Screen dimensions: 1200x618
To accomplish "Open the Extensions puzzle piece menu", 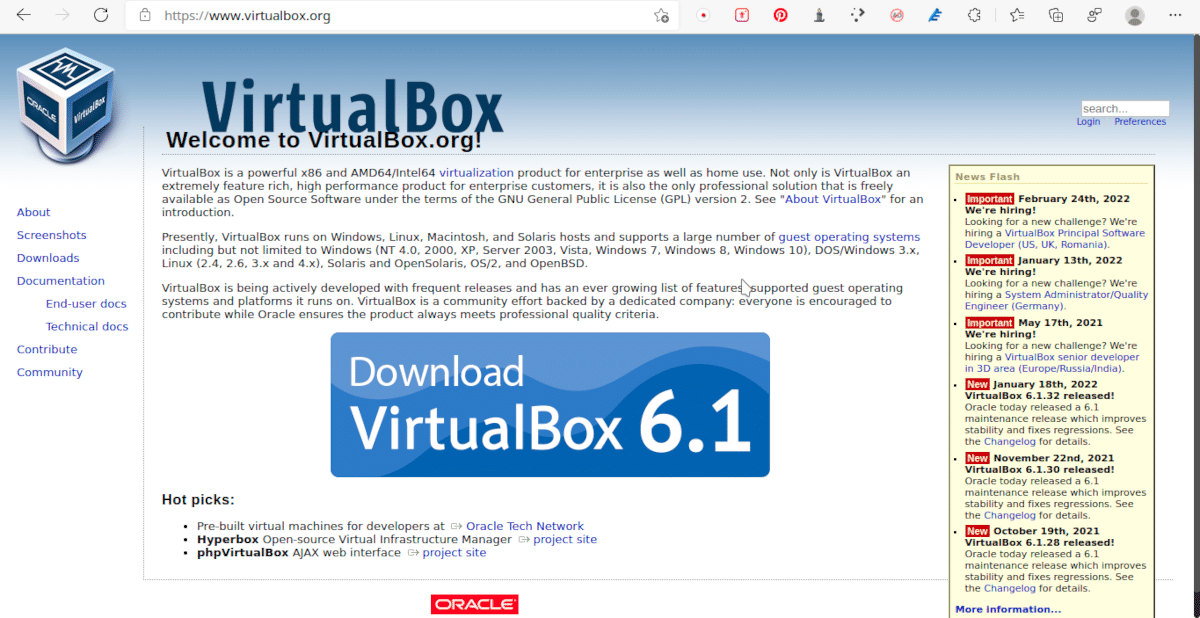I will pyautogui.click(x=974, y=15).
